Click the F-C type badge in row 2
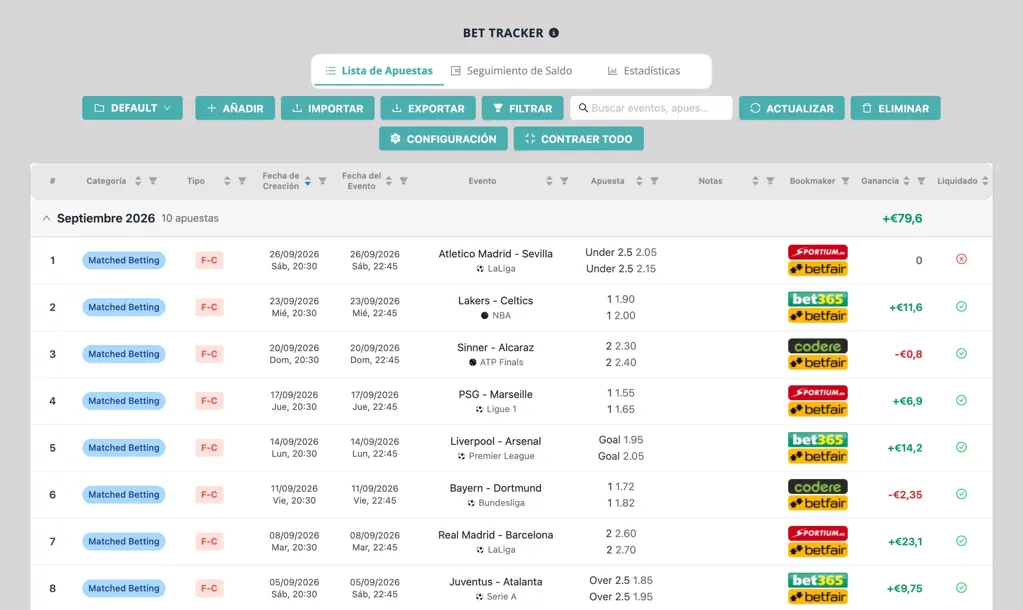Viewport: 1023px width, 610px height. point(209,307)
